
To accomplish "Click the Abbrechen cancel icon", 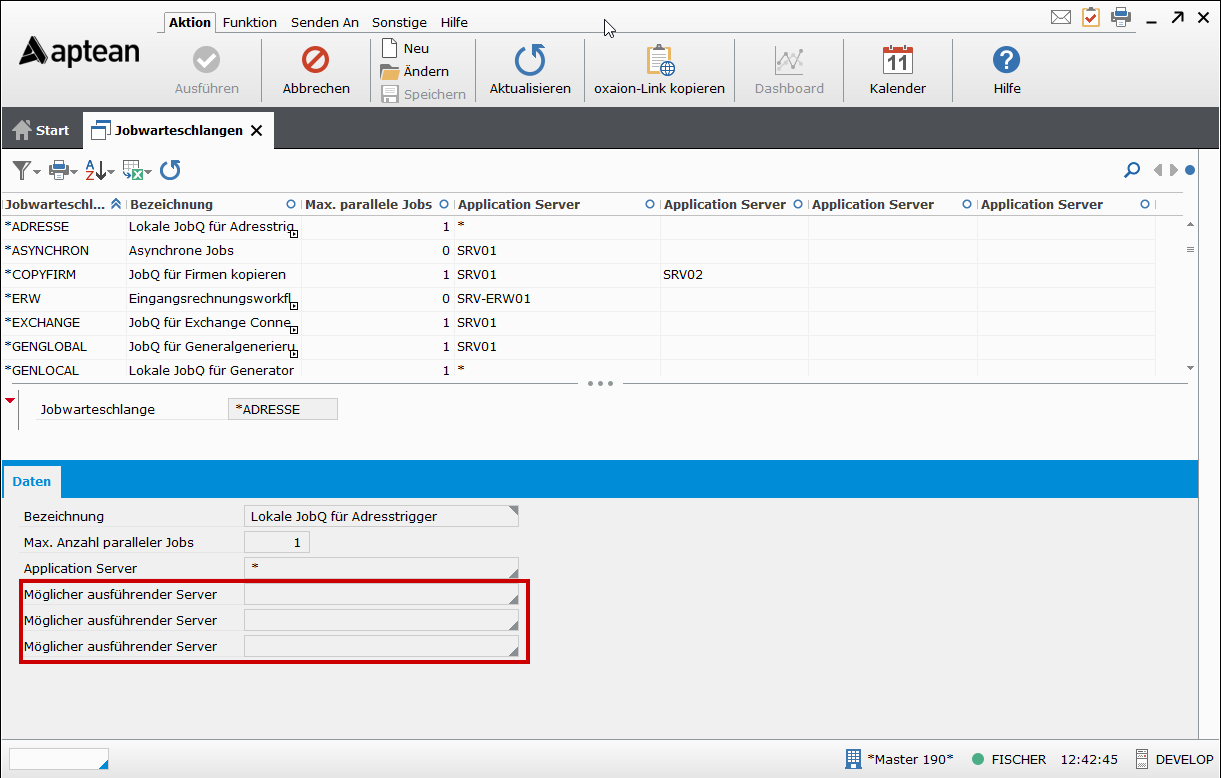I will tap(316, 62).
